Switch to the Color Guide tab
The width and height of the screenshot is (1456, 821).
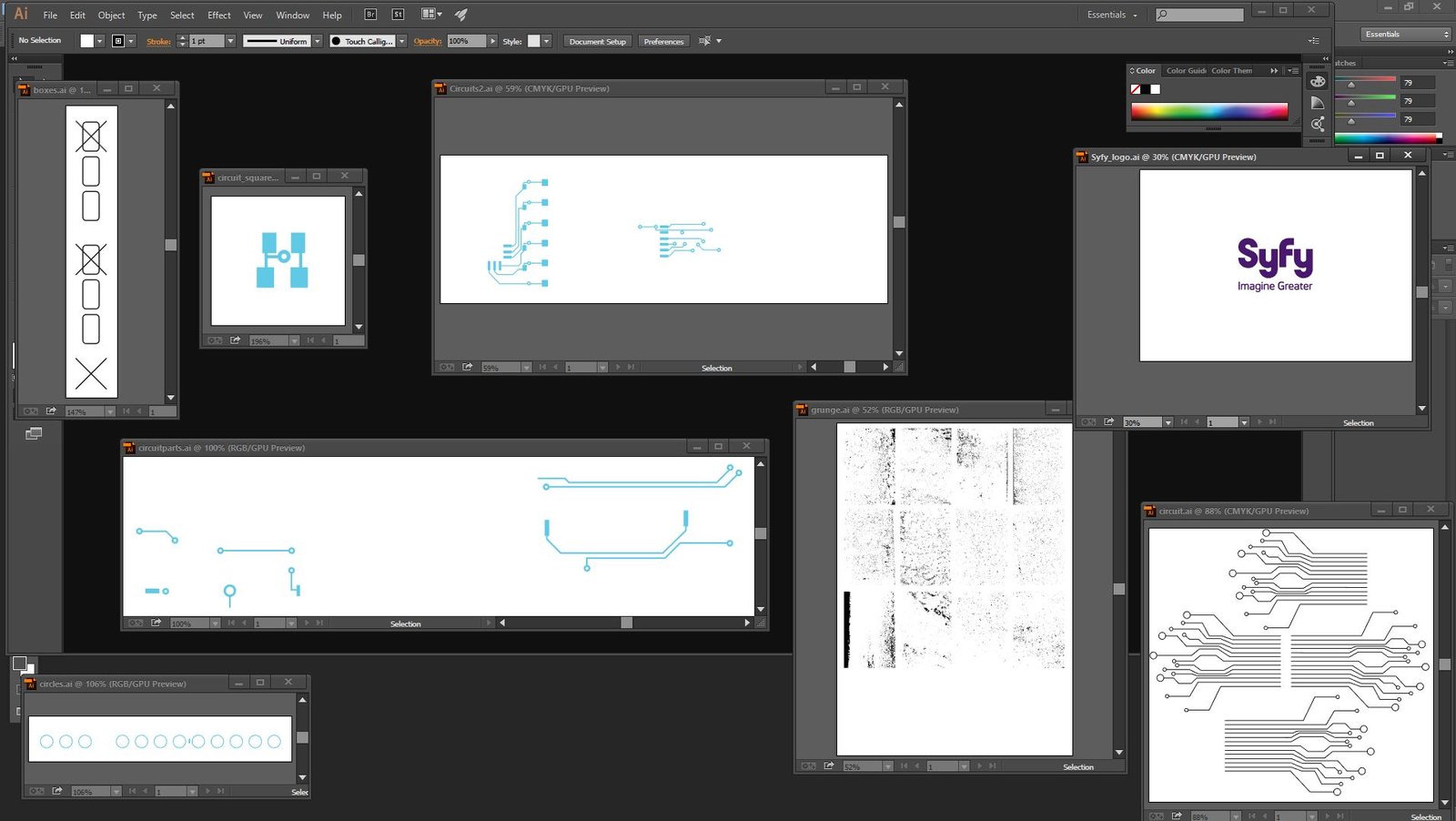(1186, 71)
